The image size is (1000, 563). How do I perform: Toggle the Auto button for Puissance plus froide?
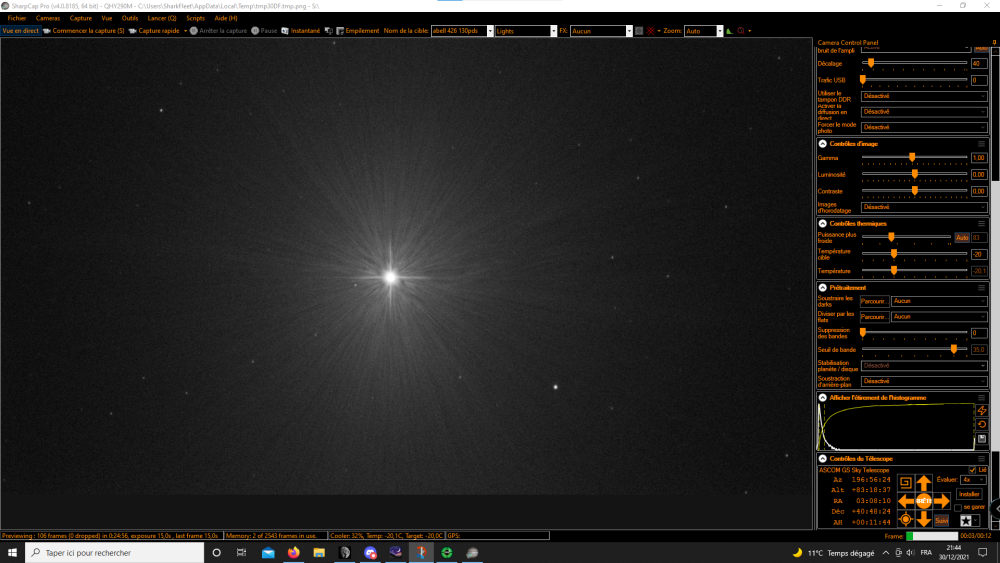962,238
